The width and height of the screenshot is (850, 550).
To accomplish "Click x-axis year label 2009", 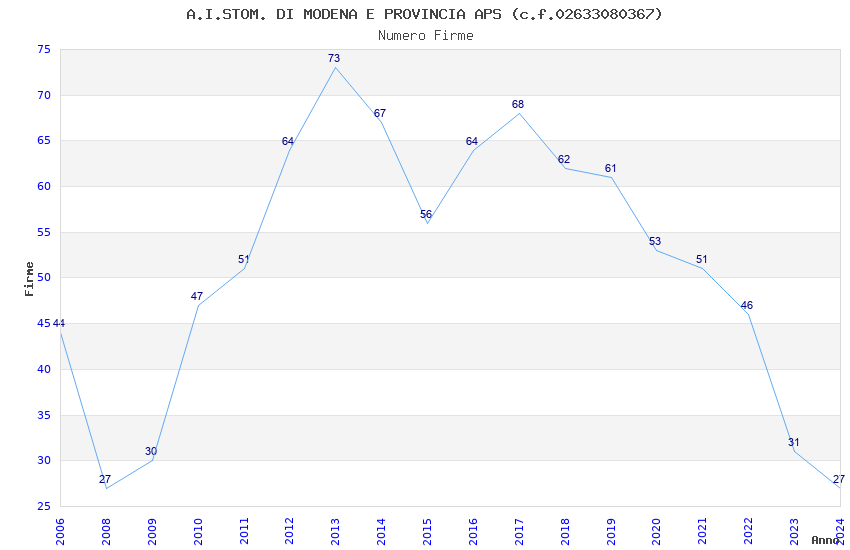I will tap(152, 531).
